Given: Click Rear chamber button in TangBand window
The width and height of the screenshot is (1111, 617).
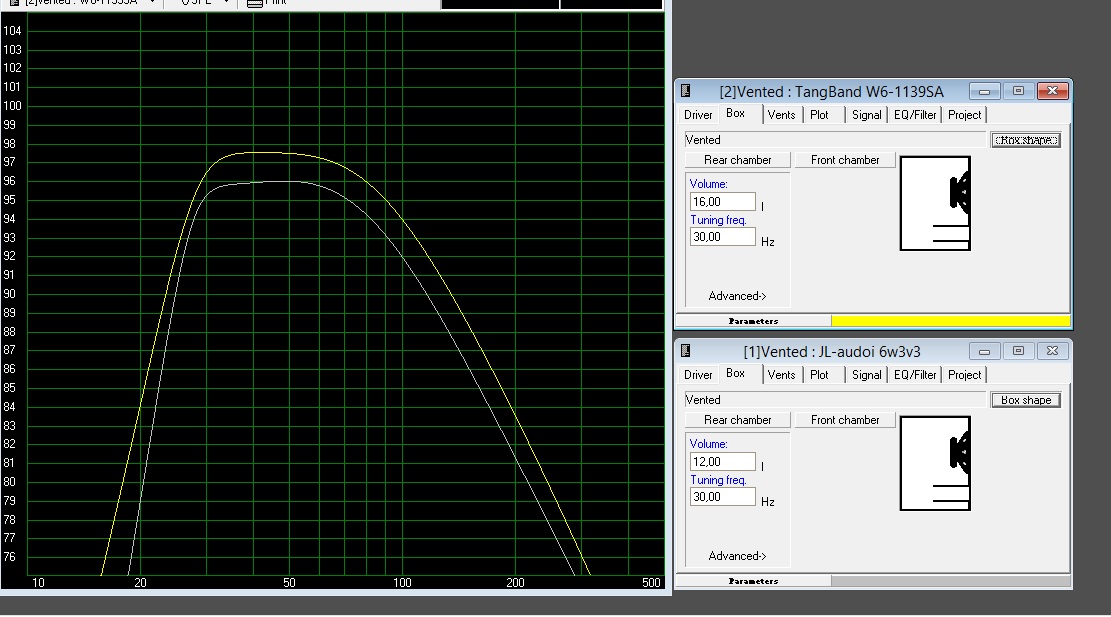Looking at the screenshot, I should tap(737, 160).
